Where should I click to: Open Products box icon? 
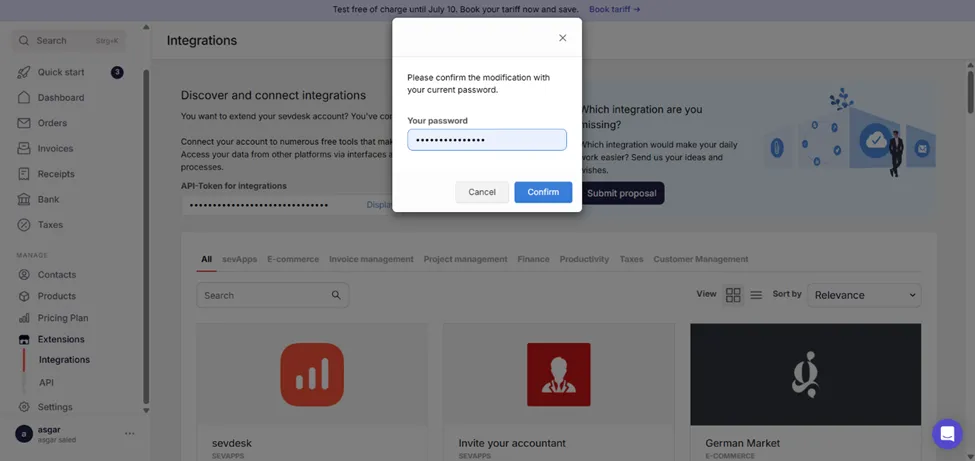tap(24, 296)
